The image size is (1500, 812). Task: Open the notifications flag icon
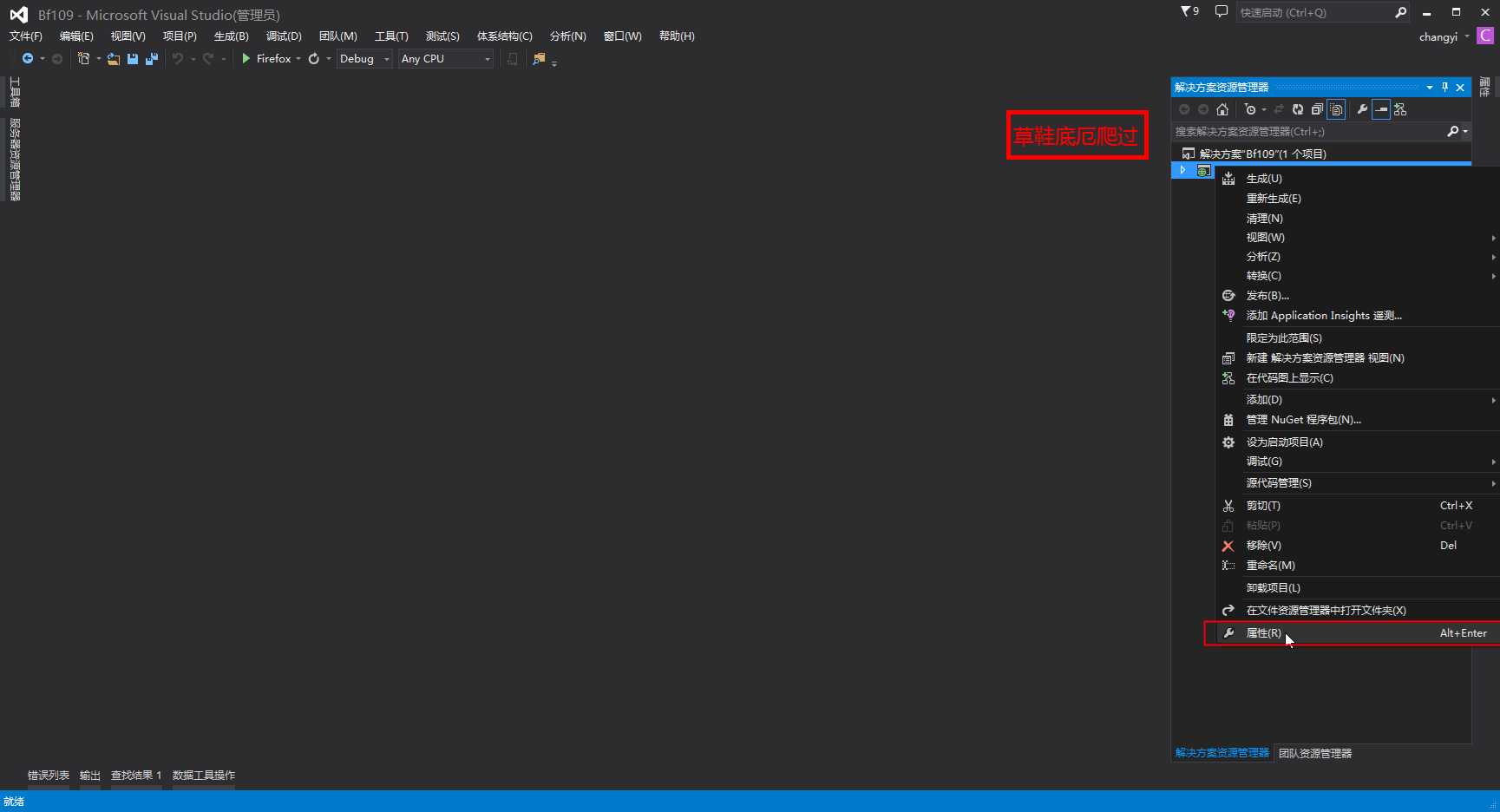pyautogui.click(x=1189, y=11)
